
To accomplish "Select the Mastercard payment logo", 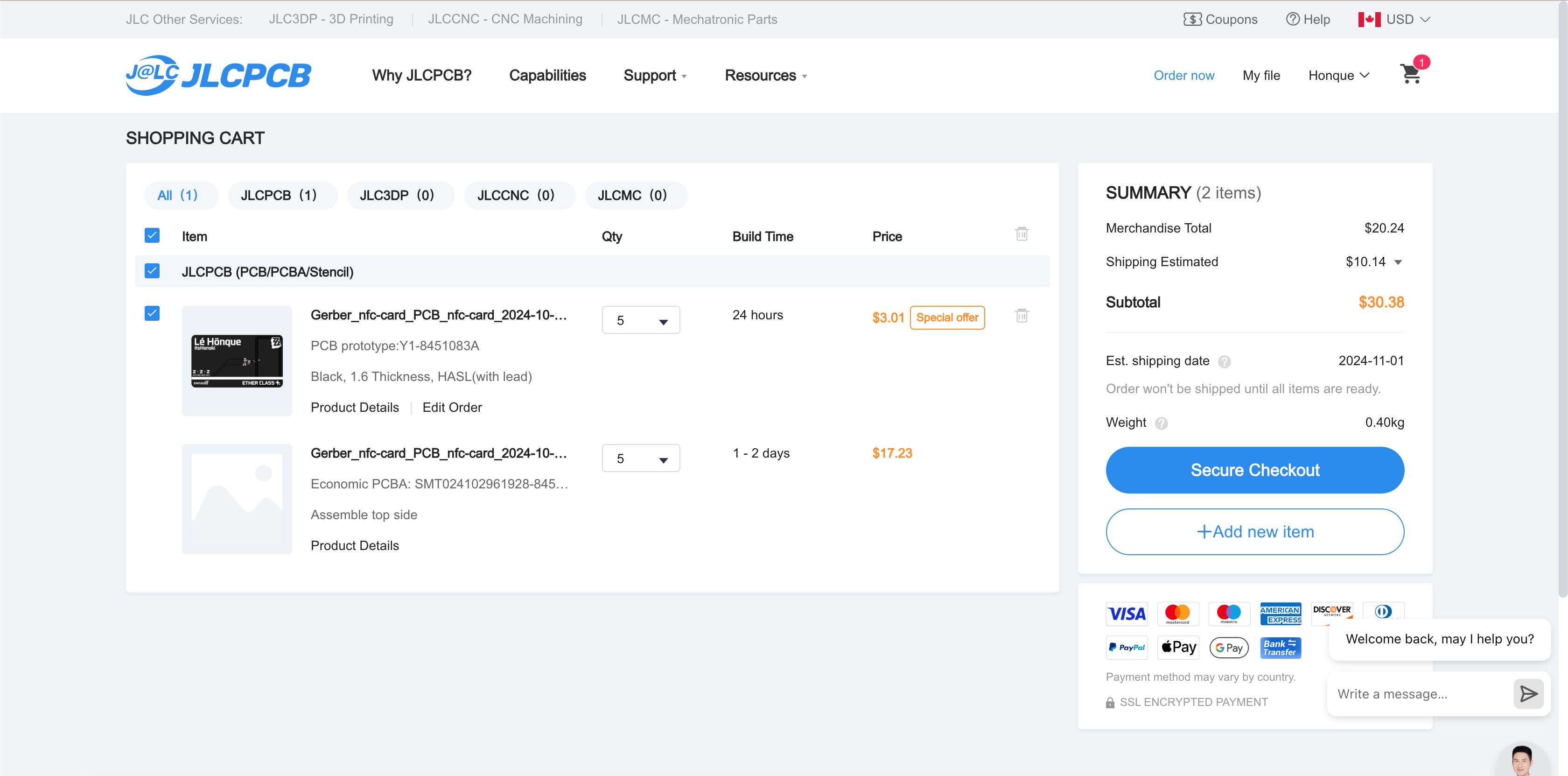I will (1178, 614).
